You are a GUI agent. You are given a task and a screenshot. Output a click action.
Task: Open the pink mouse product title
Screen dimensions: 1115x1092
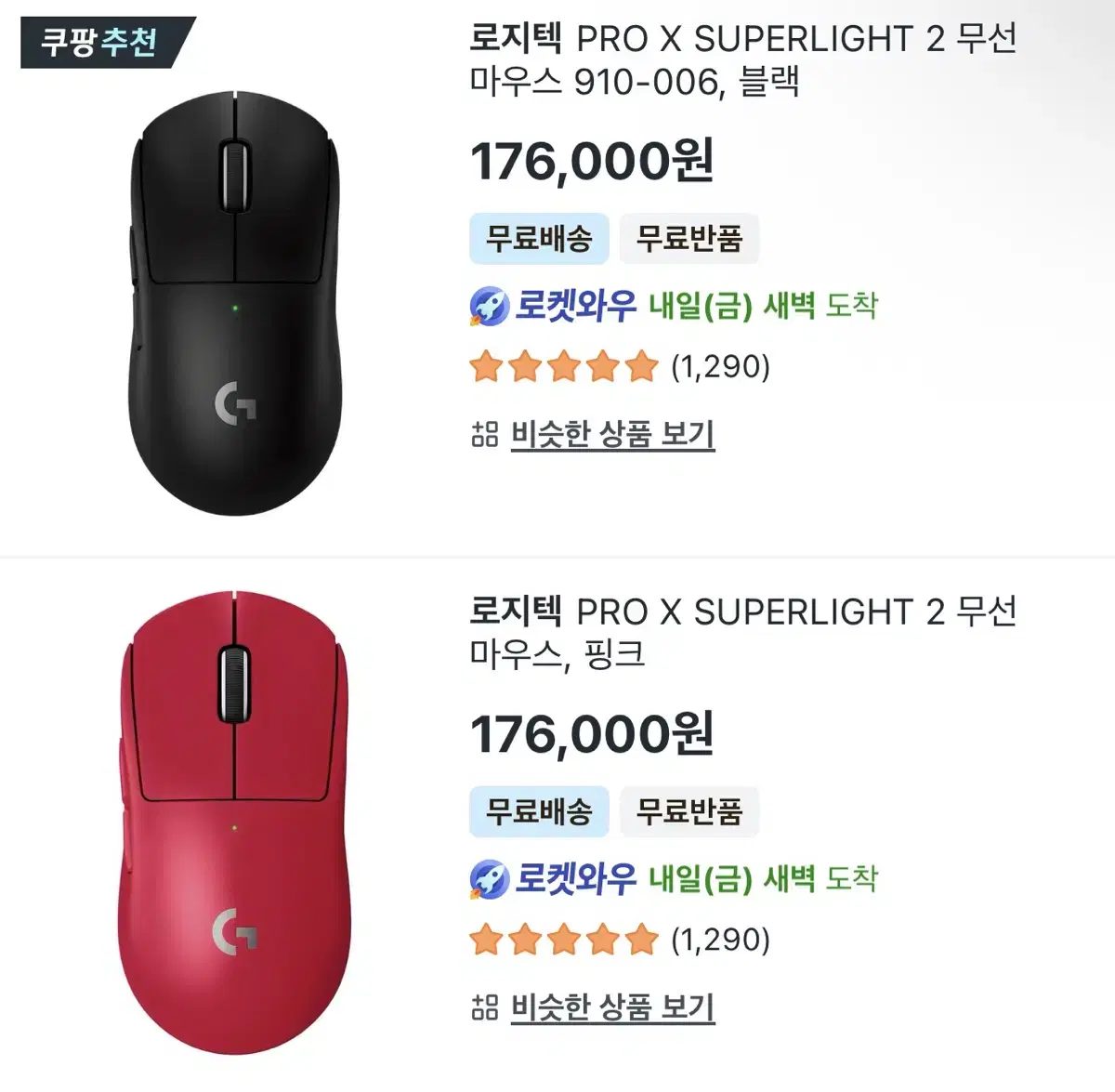(x=742, y=633)
